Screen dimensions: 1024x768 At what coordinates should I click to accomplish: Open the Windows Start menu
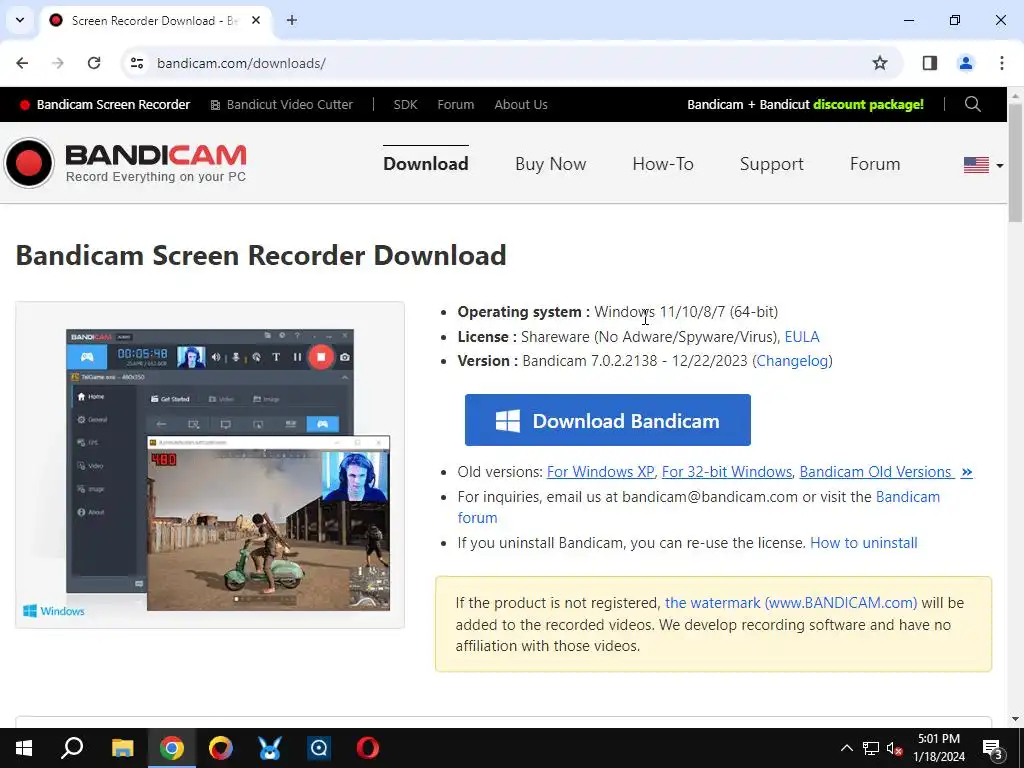coord(24,748)
